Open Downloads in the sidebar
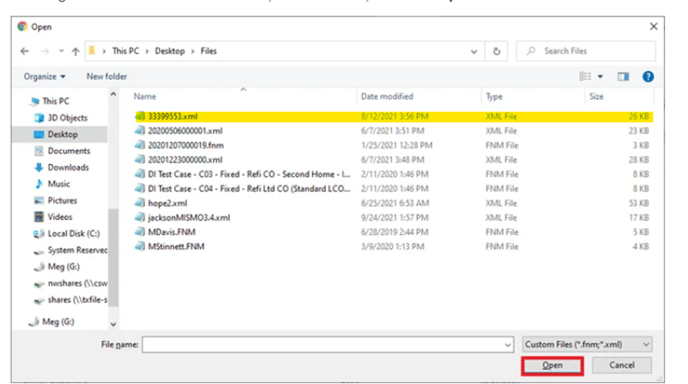 [x=68, y=167]
